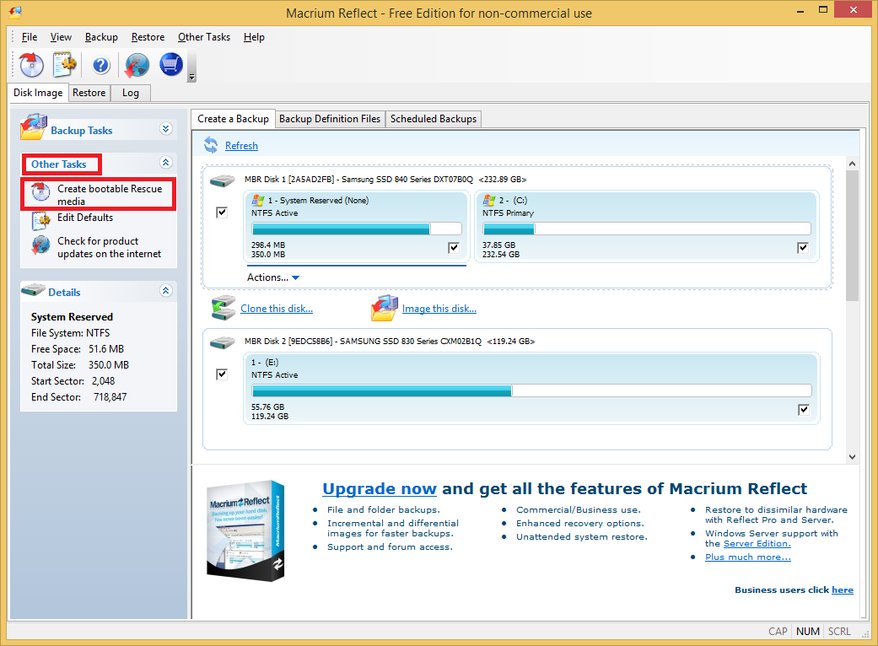Click the shopping cart purchase icon
878x646 pixels.
[x=171, y=64]
